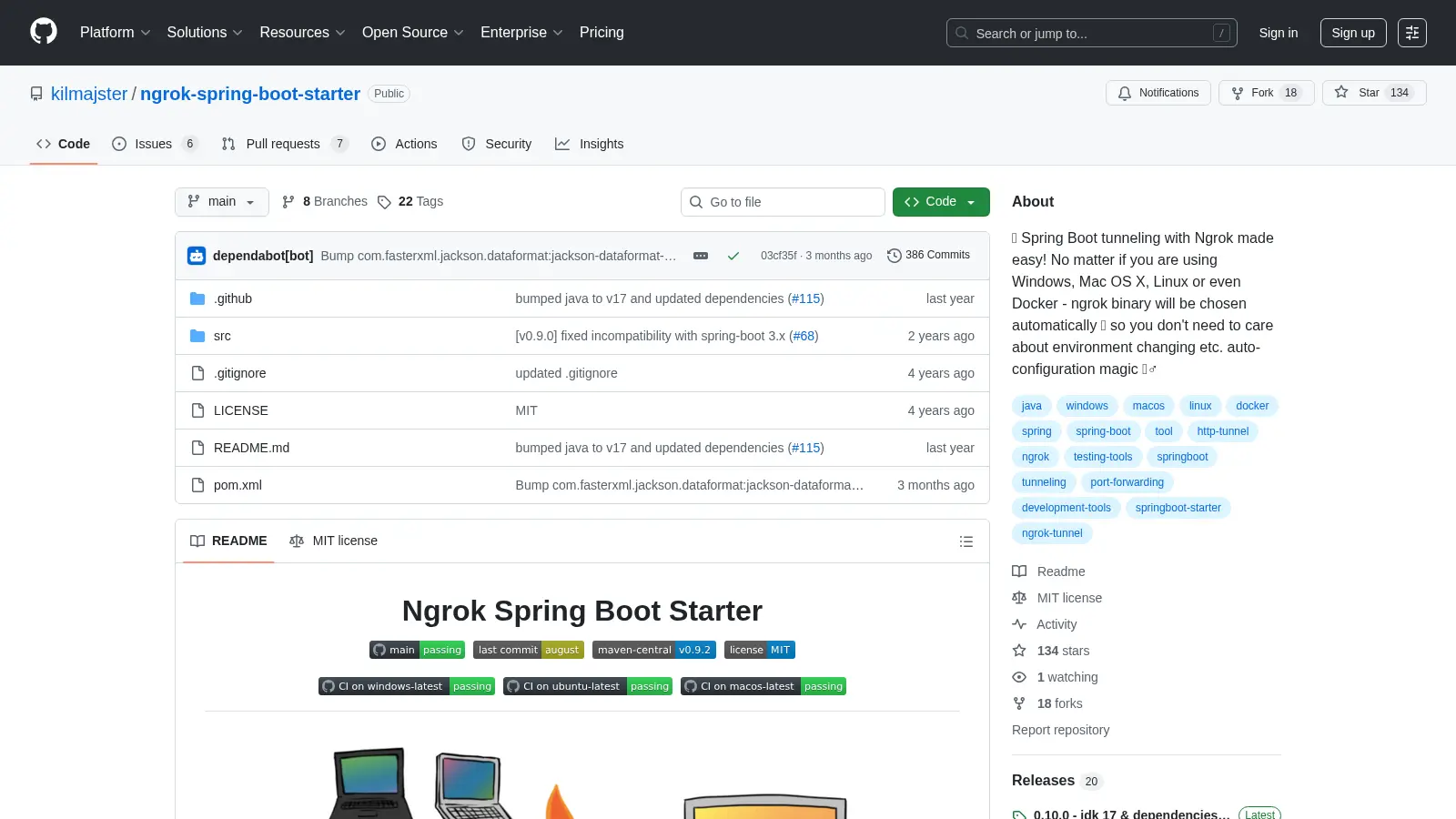Open the Issues tab
Viewport: 1456px width, 819px height.
[x=154, y=144]
